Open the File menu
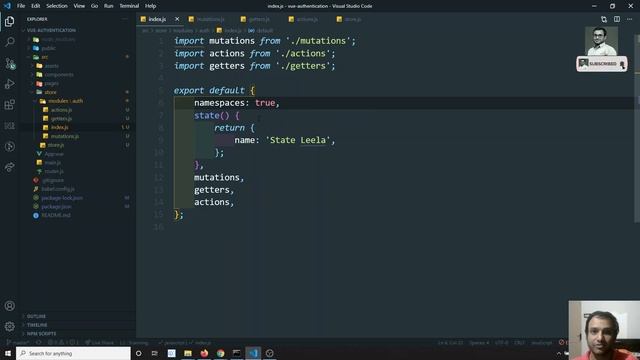The height and width of the screenshot is (360, 640). (x=21, y=6)
